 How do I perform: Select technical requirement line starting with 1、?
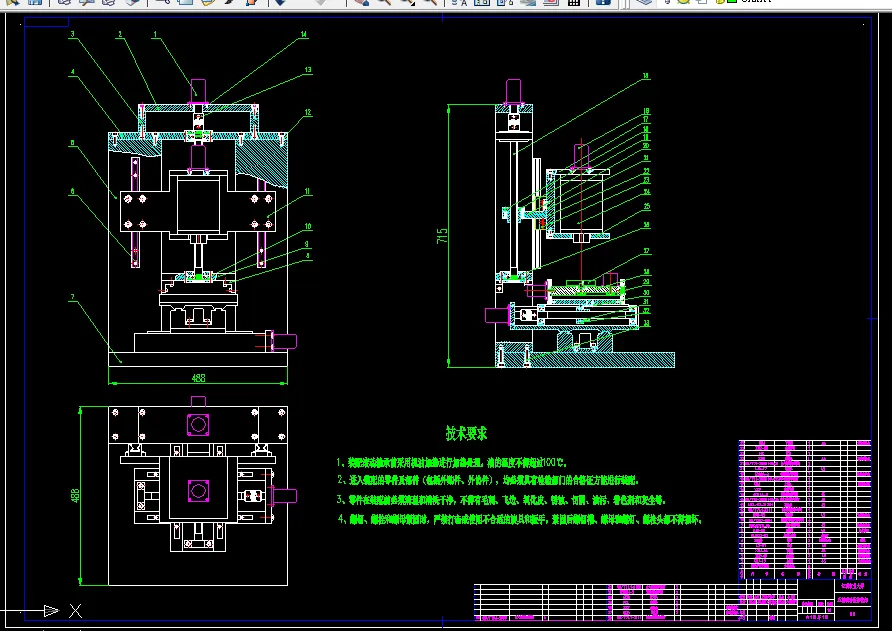tap(452, 463)
